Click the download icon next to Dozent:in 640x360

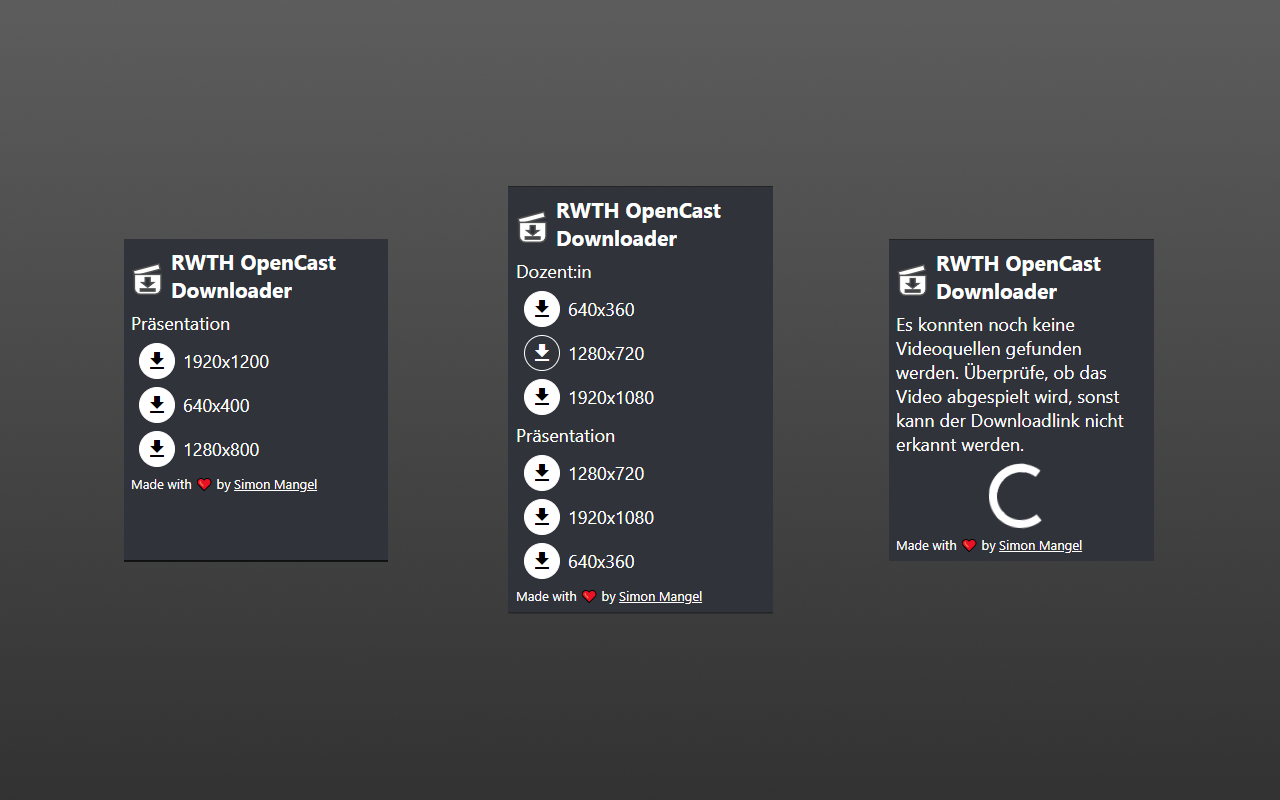point(542,309)
